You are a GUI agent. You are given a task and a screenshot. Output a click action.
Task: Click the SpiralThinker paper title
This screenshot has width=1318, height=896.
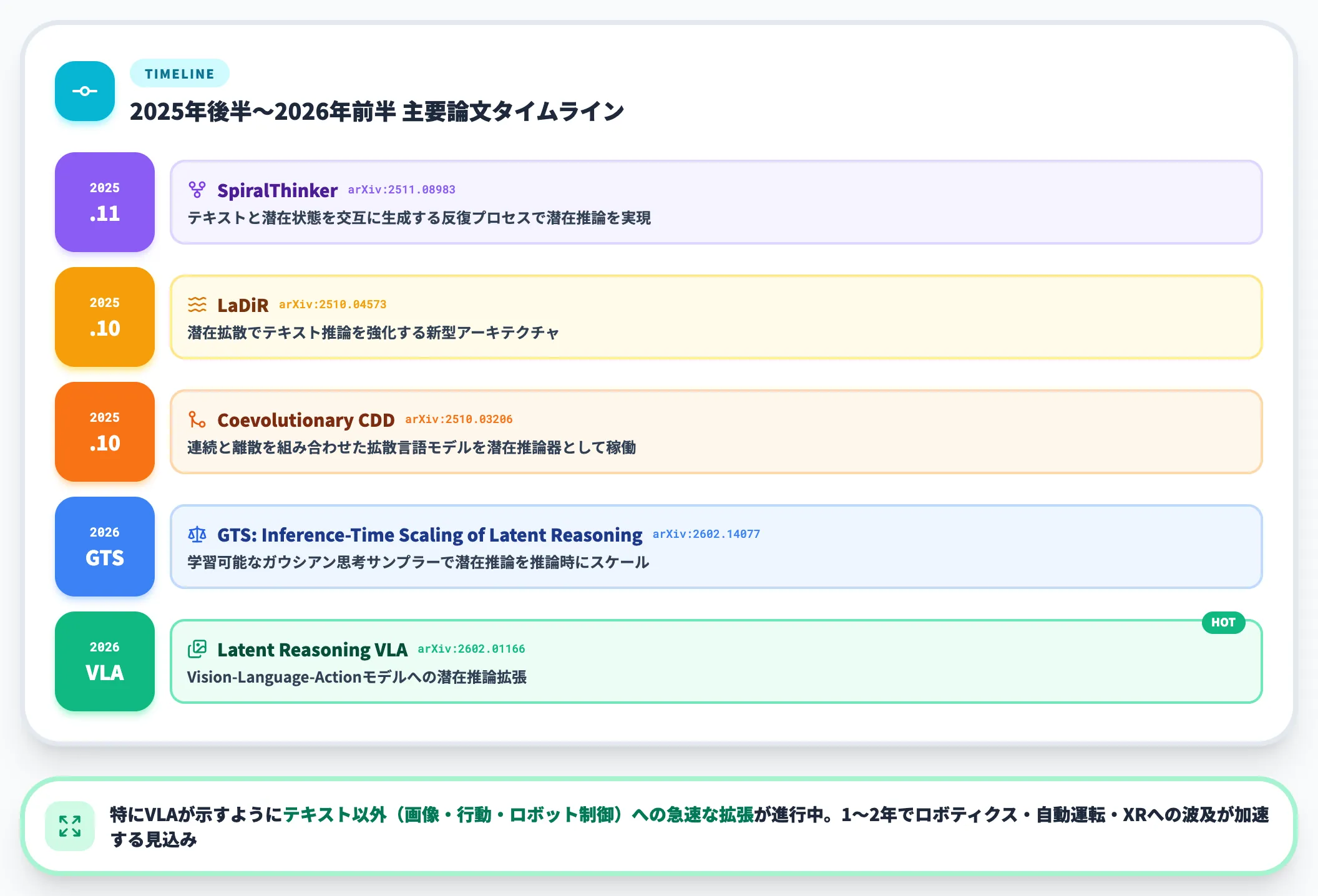(278, 190)
